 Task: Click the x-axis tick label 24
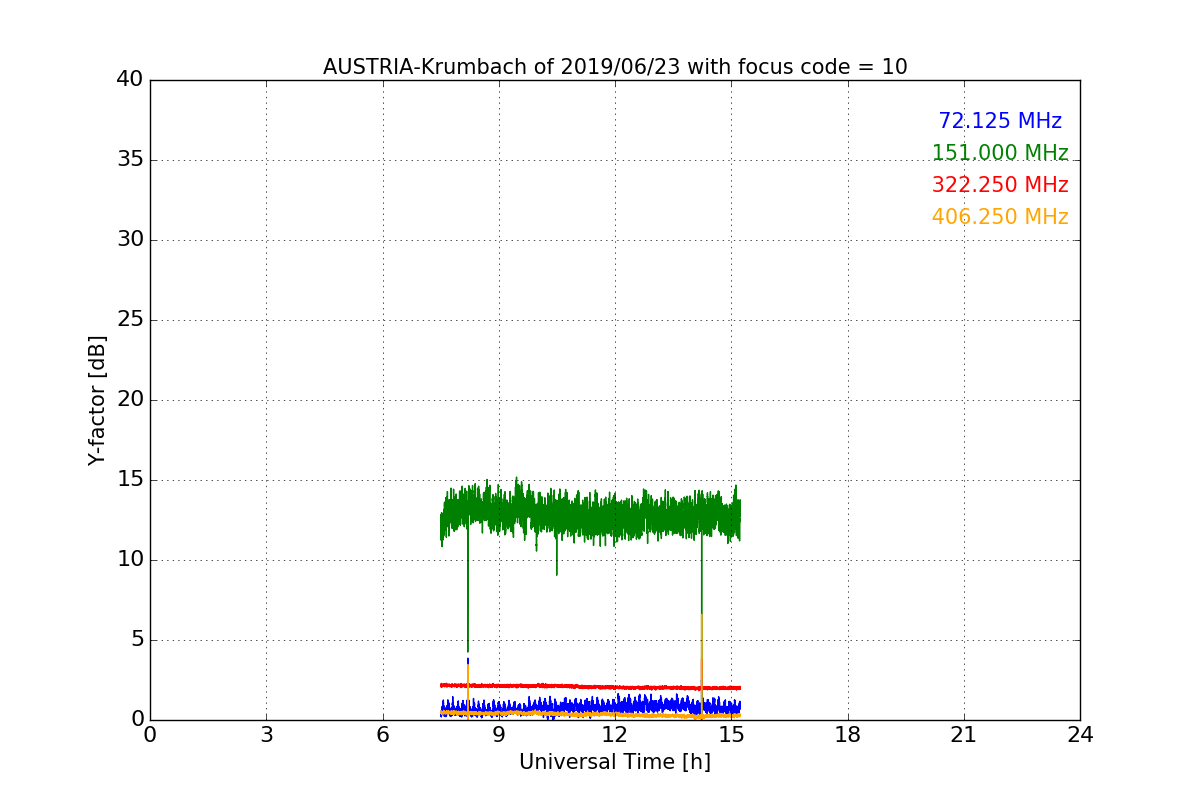(x=1080, y=735)
